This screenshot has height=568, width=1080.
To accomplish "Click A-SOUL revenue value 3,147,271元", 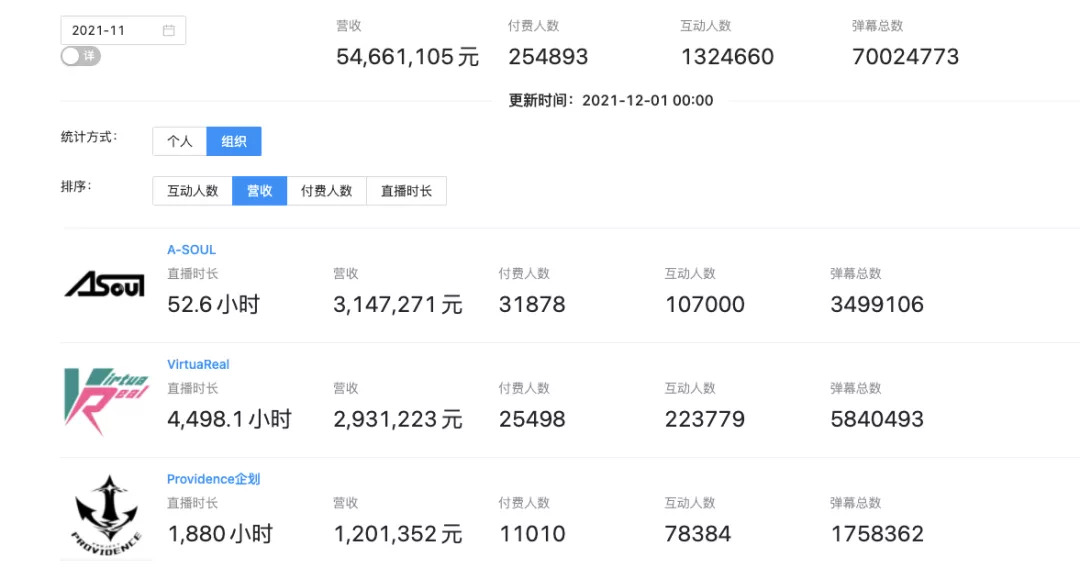I will (x=397, y=305).
